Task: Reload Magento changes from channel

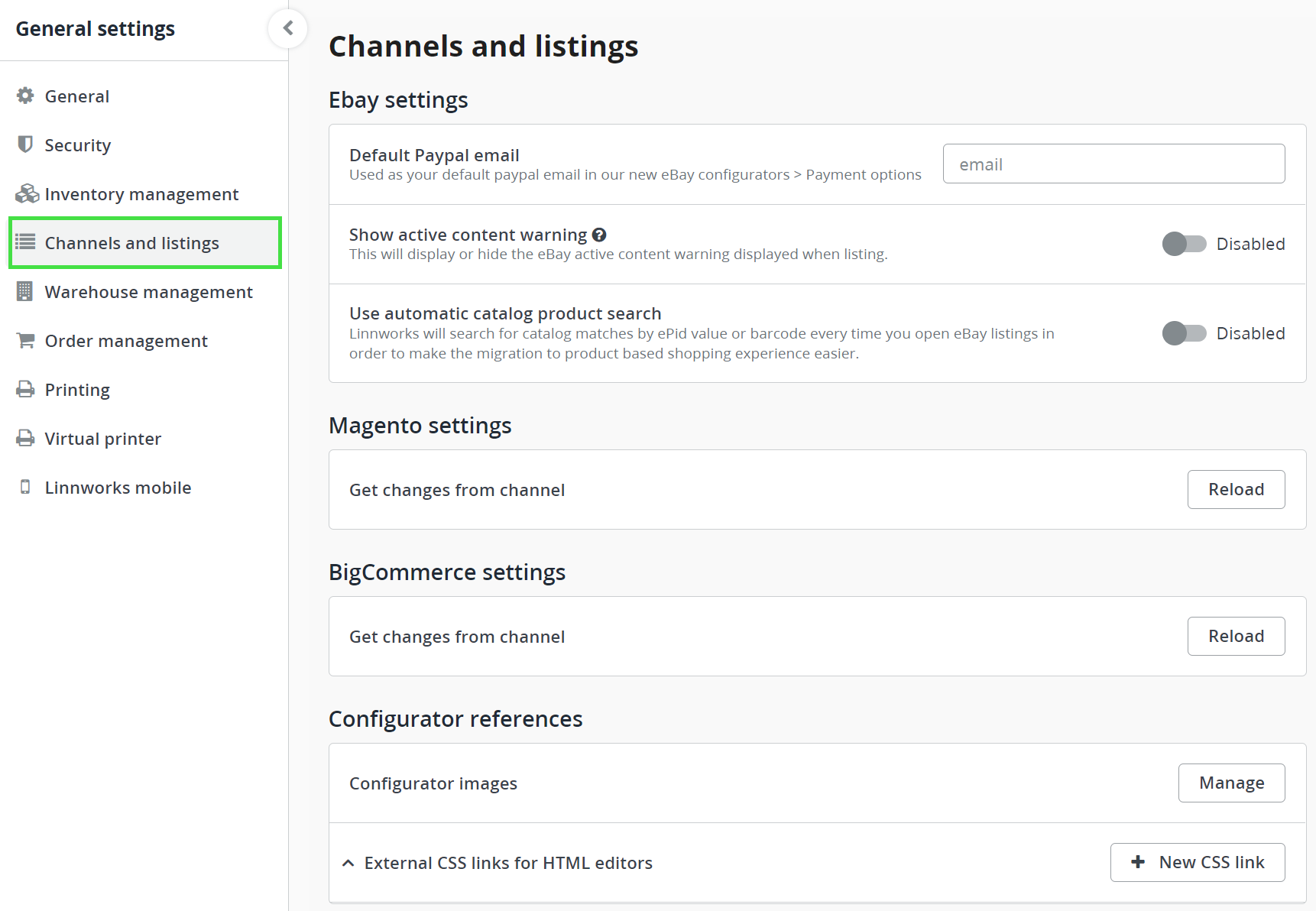Action: click(x=1236, y=489)
